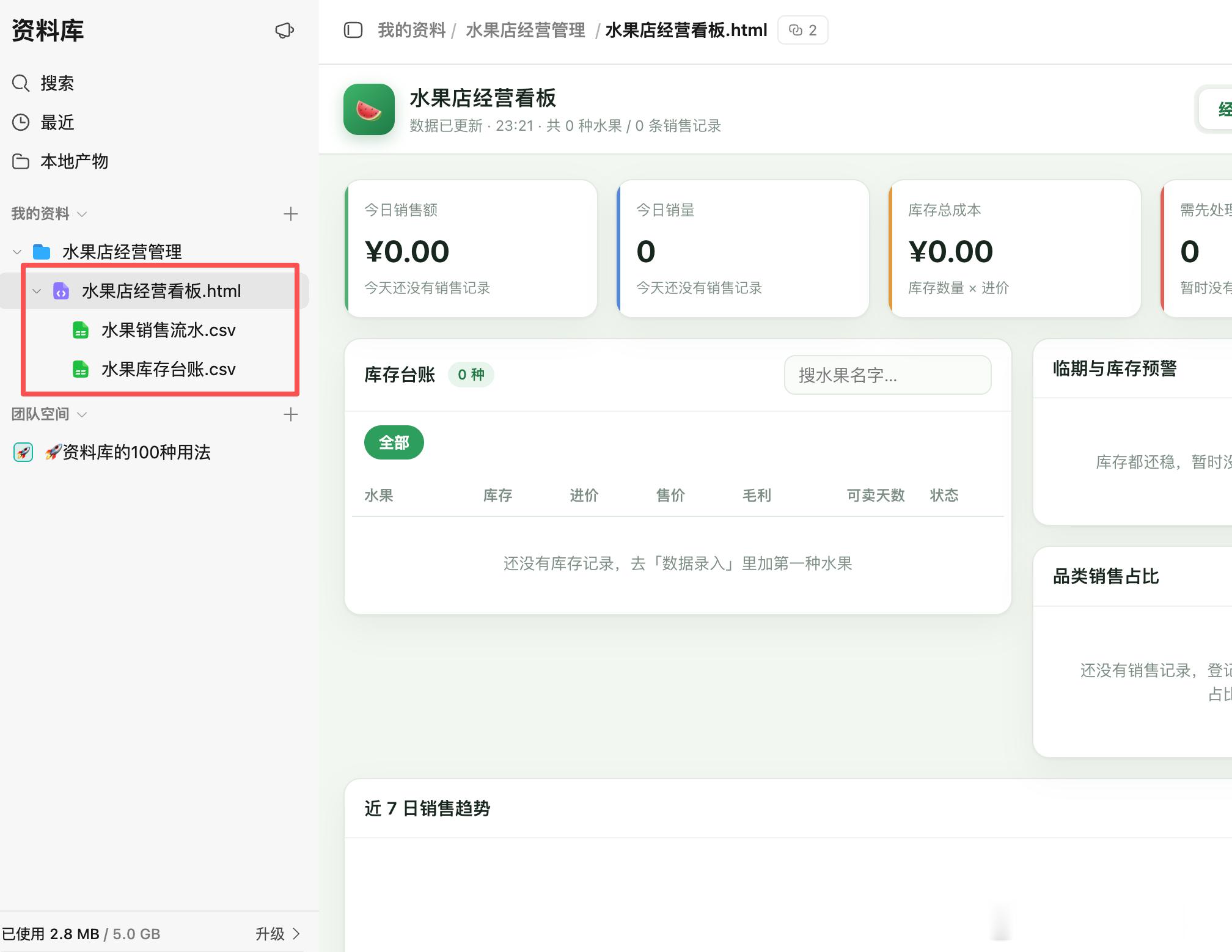Click the plus icon beside 团队空间
1232x952 pixels.
[291, 414]
